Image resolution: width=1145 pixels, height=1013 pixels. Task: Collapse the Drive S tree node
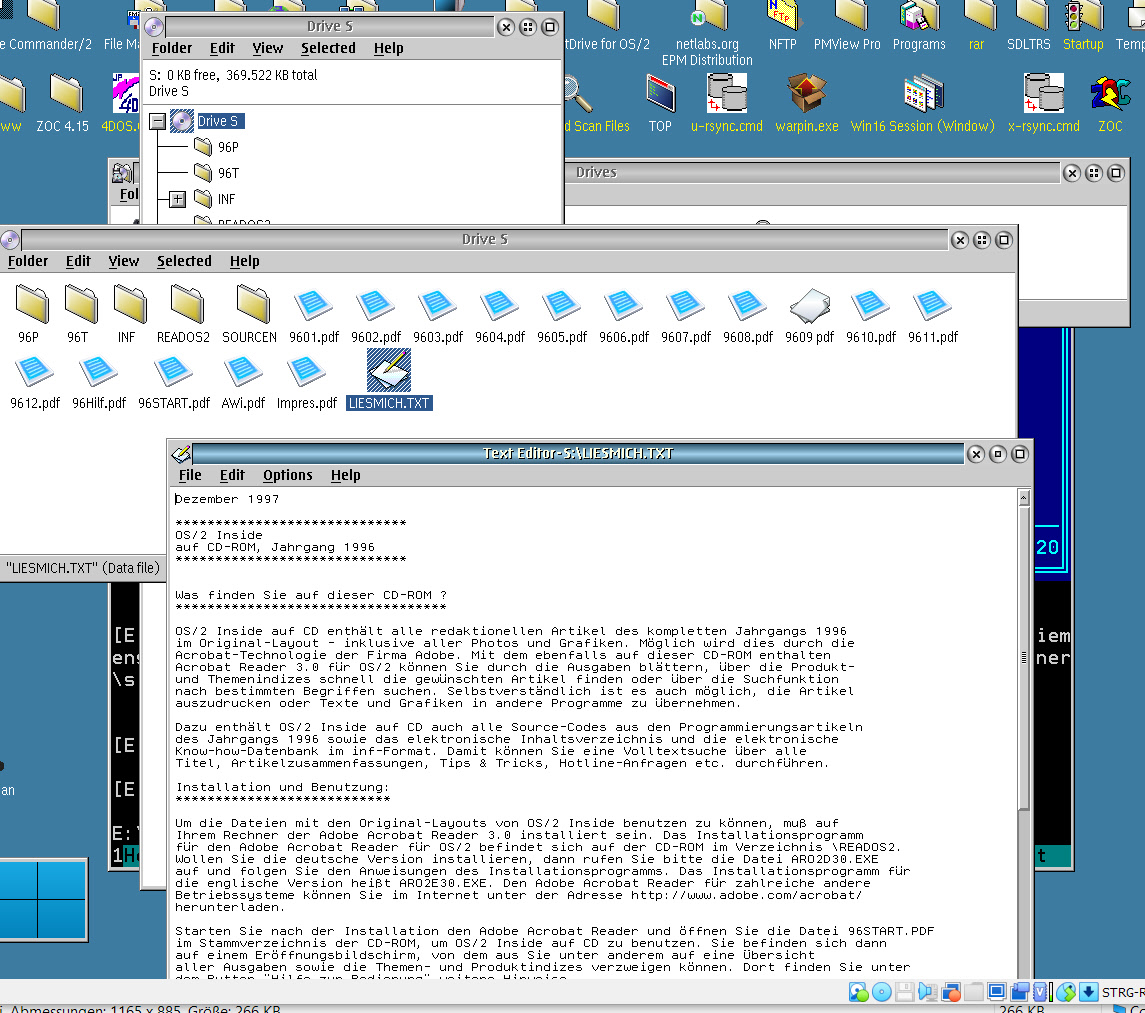[158, 121]
